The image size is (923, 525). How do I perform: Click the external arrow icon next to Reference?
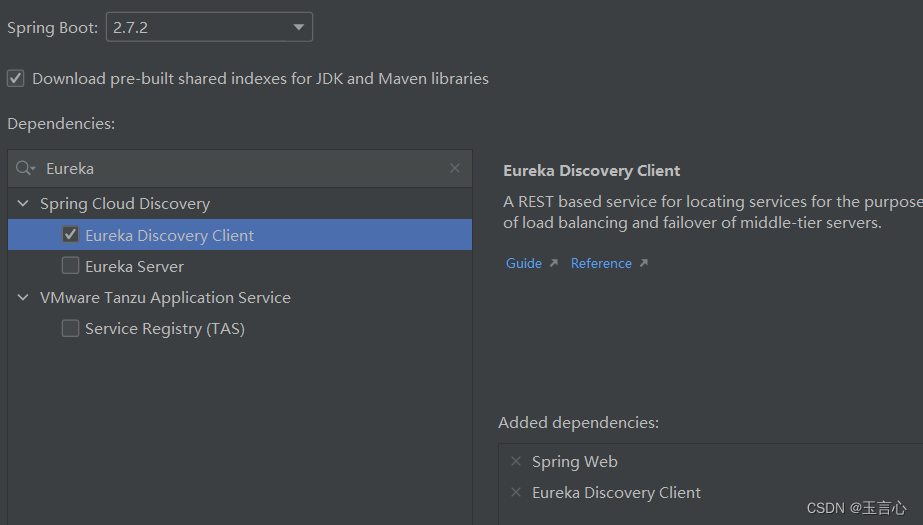pos(644,263)
